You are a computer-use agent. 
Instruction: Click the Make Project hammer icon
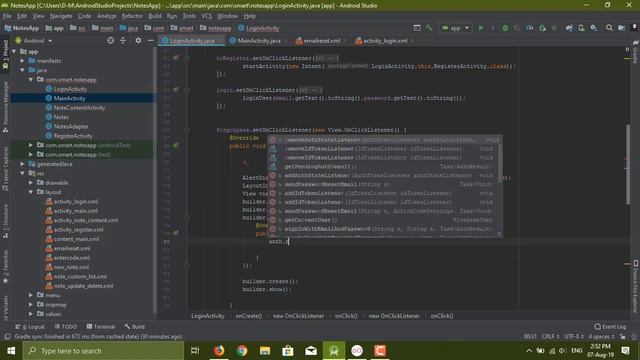(x=429, y=28)
